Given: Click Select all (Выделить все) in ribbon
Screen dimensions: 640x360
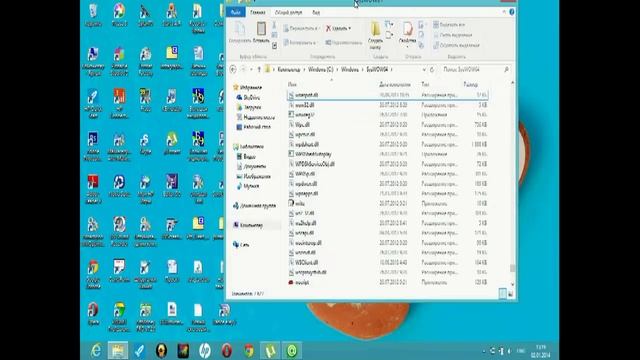Looking at the screenshot, I should pyautogui.click(x=449, y=25).
